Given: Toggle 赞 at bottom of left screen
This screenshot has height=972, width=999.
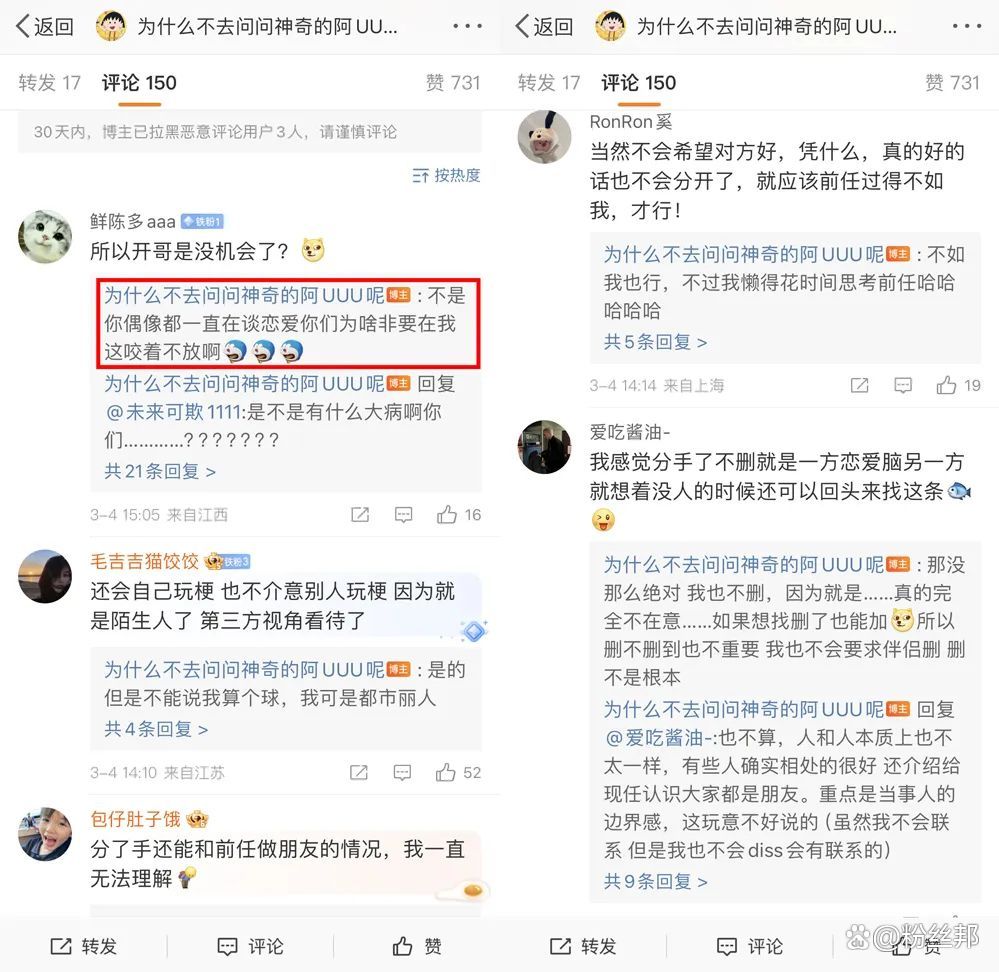Looking at the screenshot, I should [x=417, y=946].
